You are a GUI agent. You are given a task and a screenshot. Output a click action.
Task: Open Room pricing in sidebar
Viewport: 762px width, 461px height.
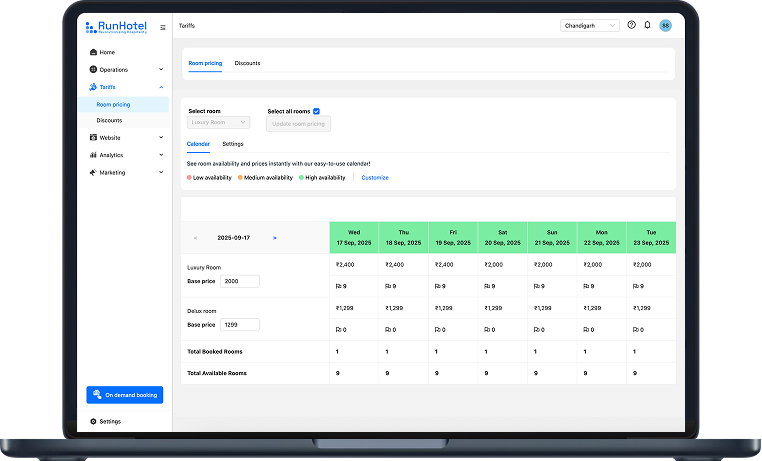coord(123,104)
